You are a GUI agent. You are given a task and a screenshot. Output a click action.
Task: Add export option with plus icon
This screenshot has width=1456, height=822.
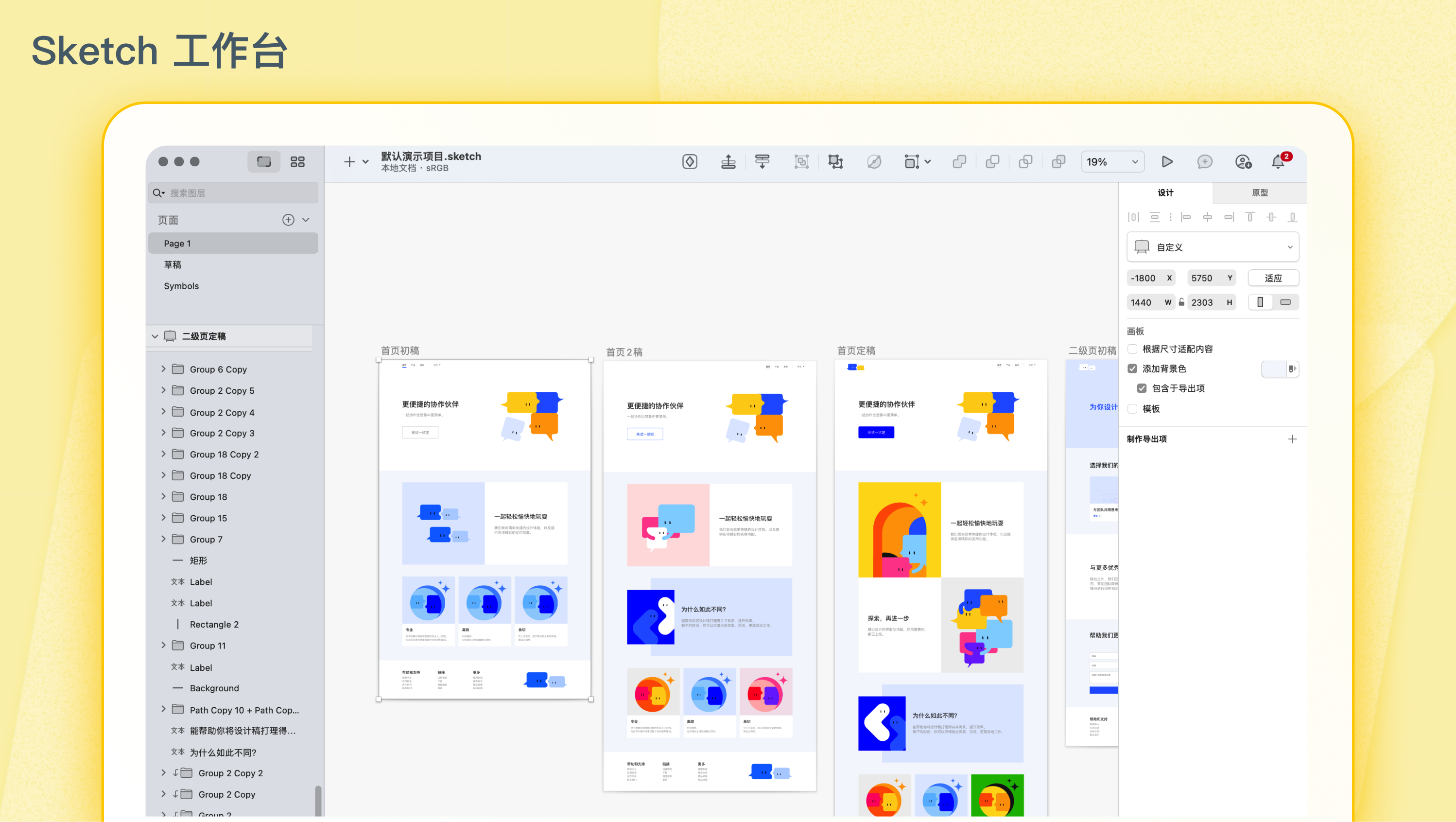click(1292, 439)
